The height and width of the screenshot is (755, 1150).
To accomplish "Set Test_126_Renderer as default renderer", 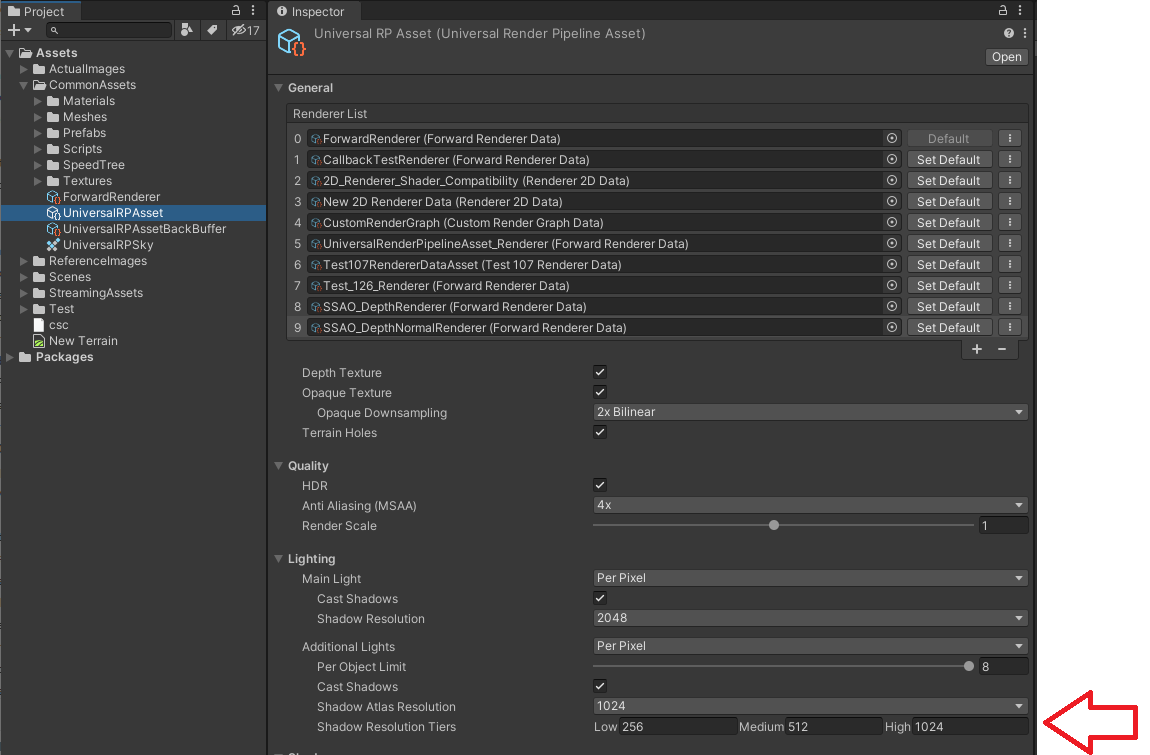I will point(949,285).
